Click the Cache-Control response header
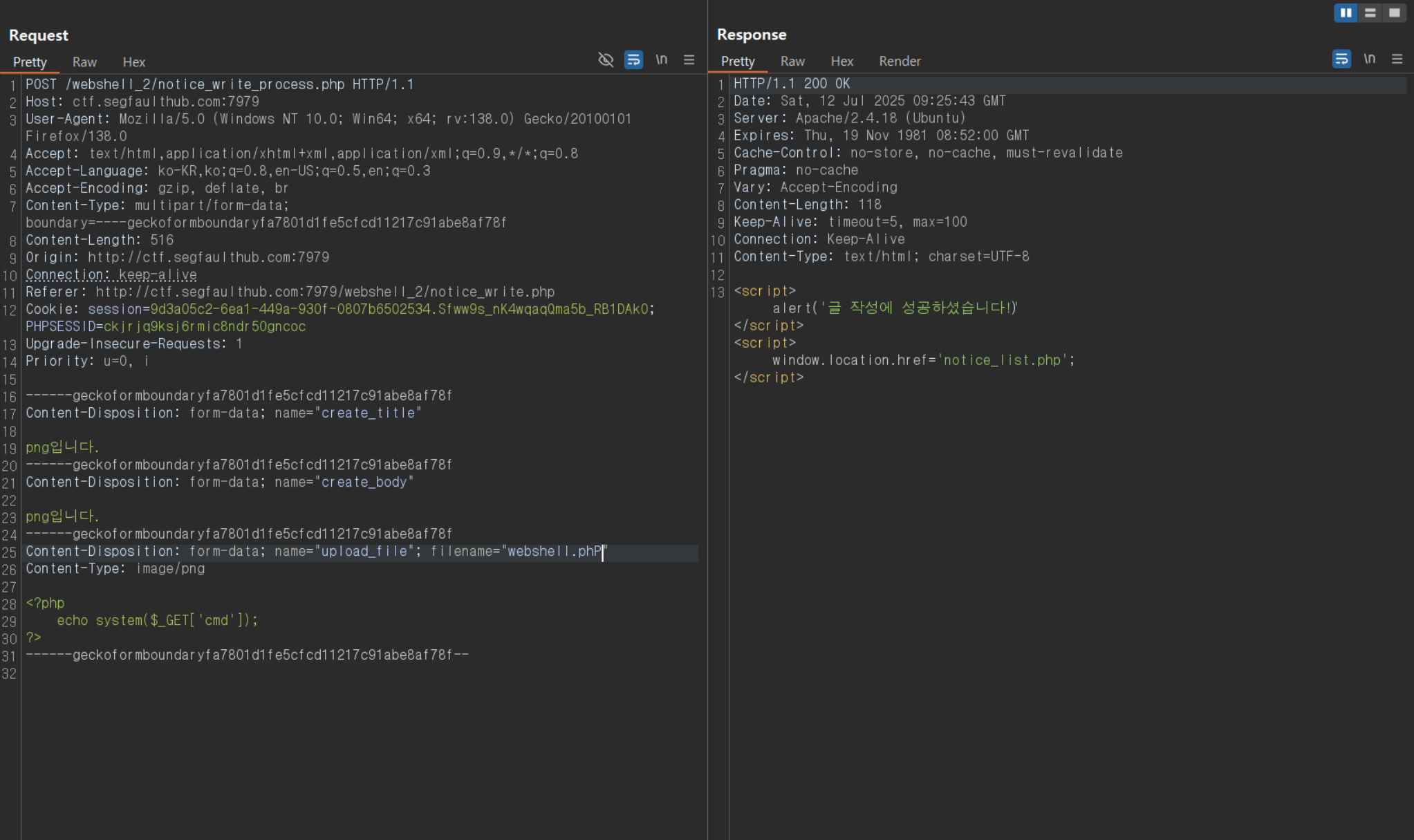Viewport: 1414px width, 840px height. 928,153
